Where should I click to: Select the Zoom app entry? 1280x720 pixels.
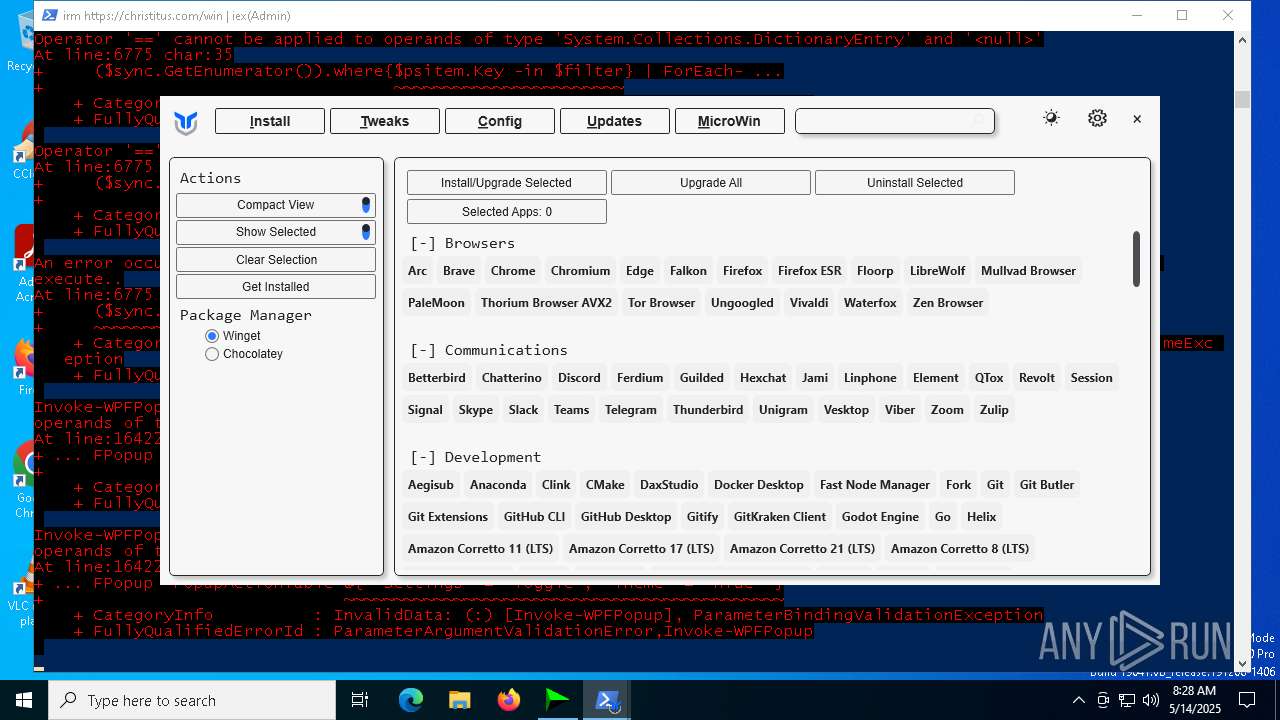947,410
